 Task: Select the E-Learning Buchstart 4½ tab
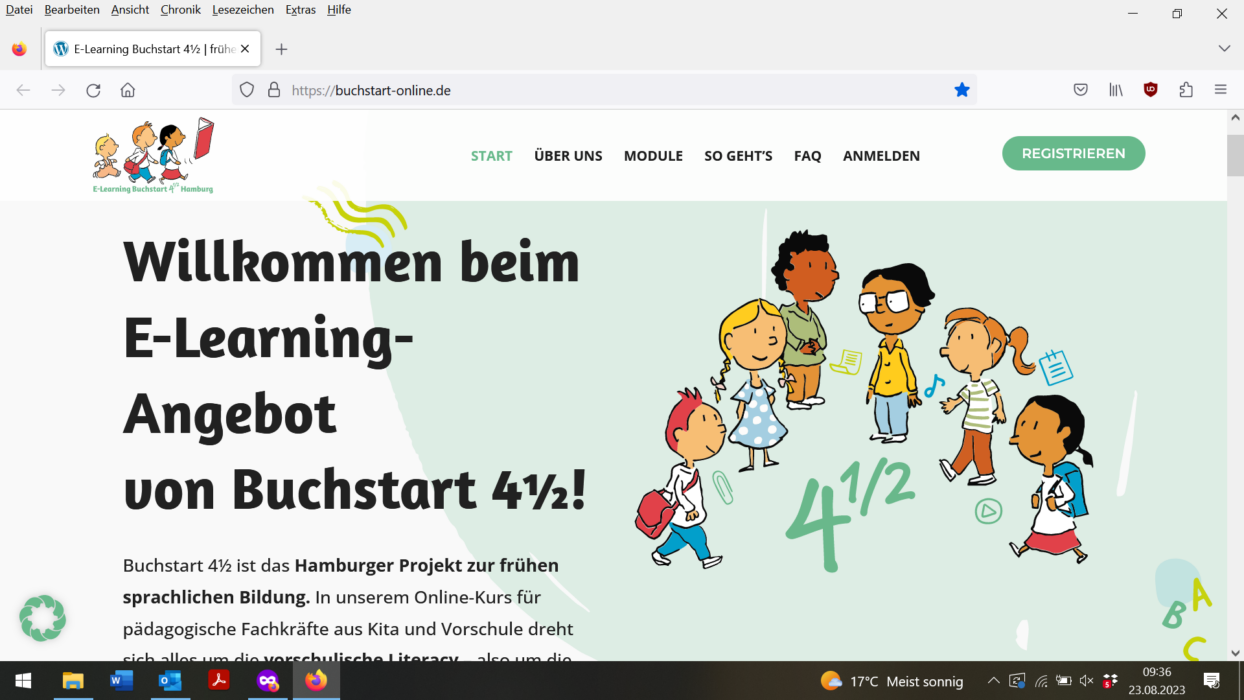click(153, 49)
